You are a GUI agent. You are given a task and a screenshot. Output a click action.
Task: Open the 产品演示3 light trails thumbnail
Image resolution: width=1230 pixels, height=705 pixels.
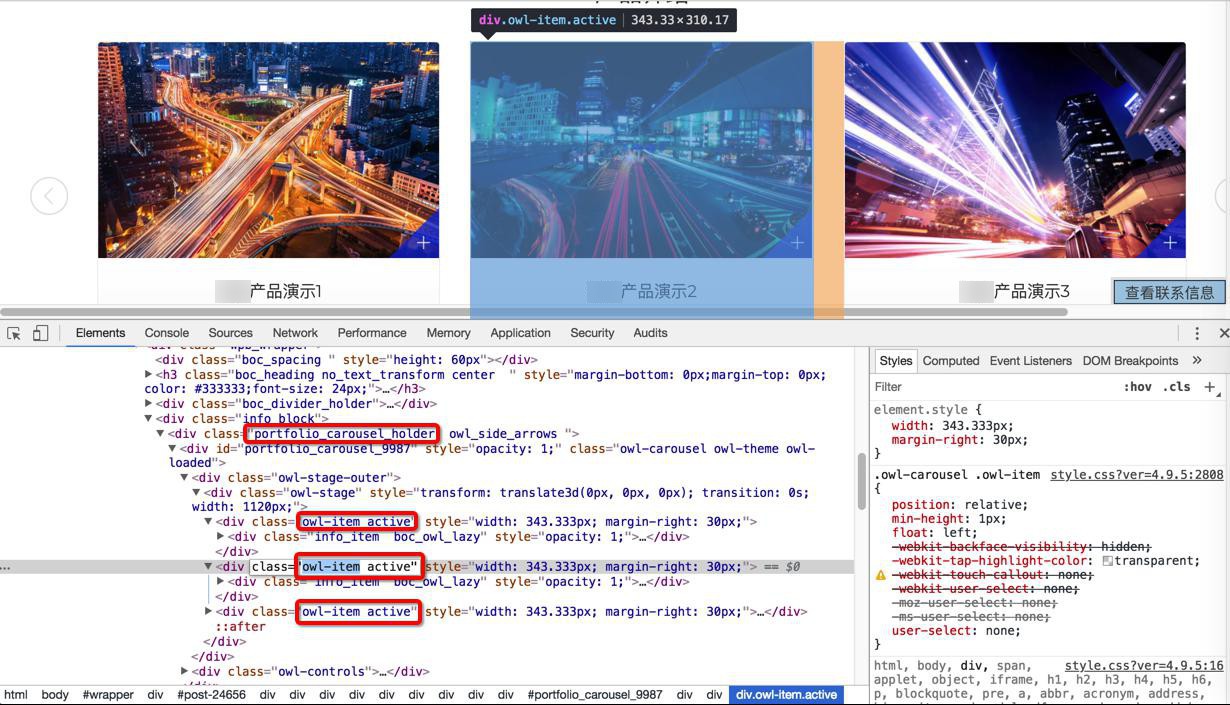pos(1015,150)
